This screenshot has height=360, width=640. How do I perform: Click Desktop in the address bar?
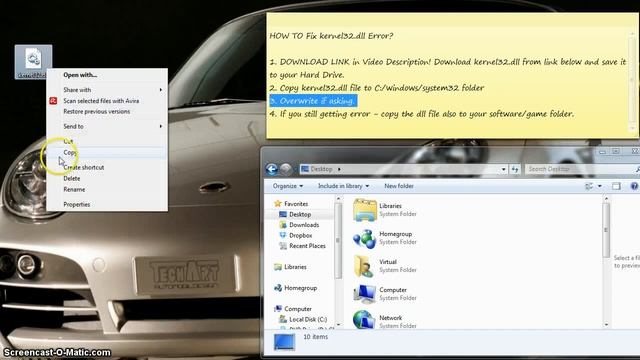tap(321, 169)
